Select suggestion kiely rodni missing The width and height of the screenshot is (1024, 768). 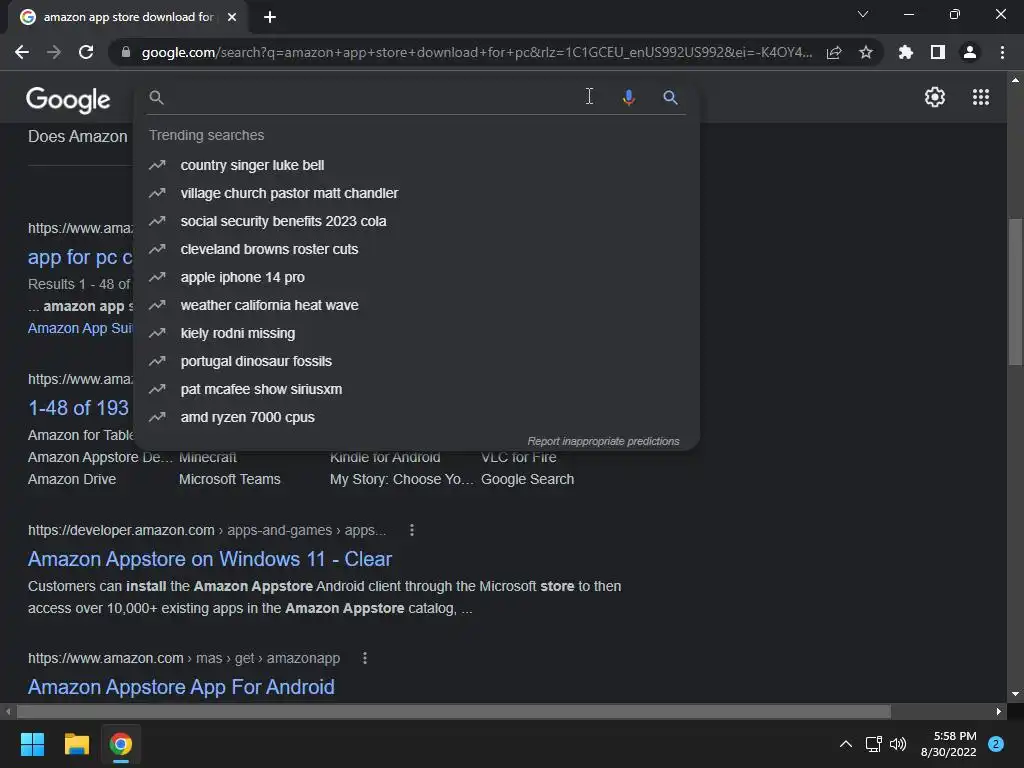[x=417, y=334]
